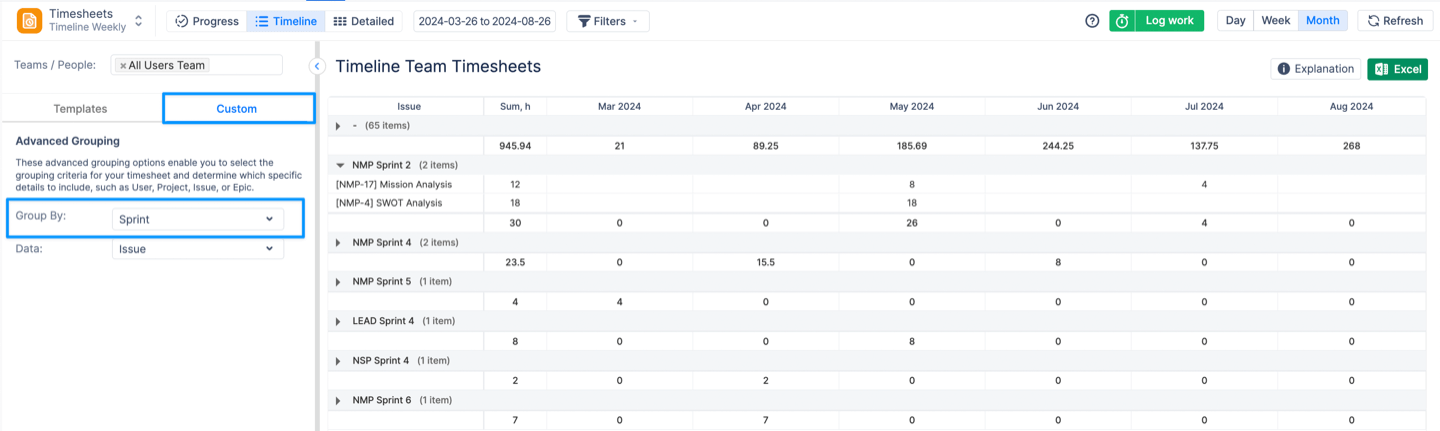The image size is (1440, 431).
Task: Switch to Week view
Action: coord(1275,21)
